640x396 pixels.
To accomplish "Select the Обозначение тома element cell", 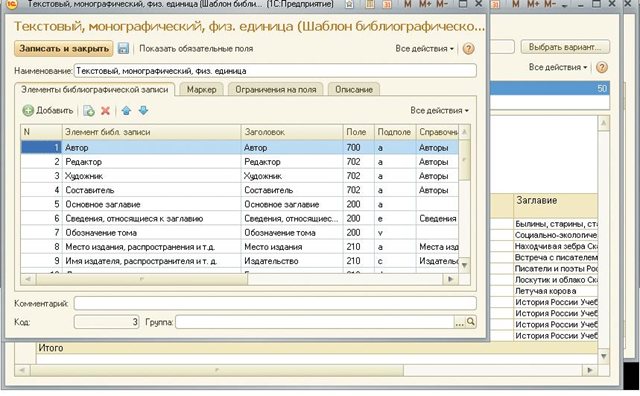I will pos(151,233).
